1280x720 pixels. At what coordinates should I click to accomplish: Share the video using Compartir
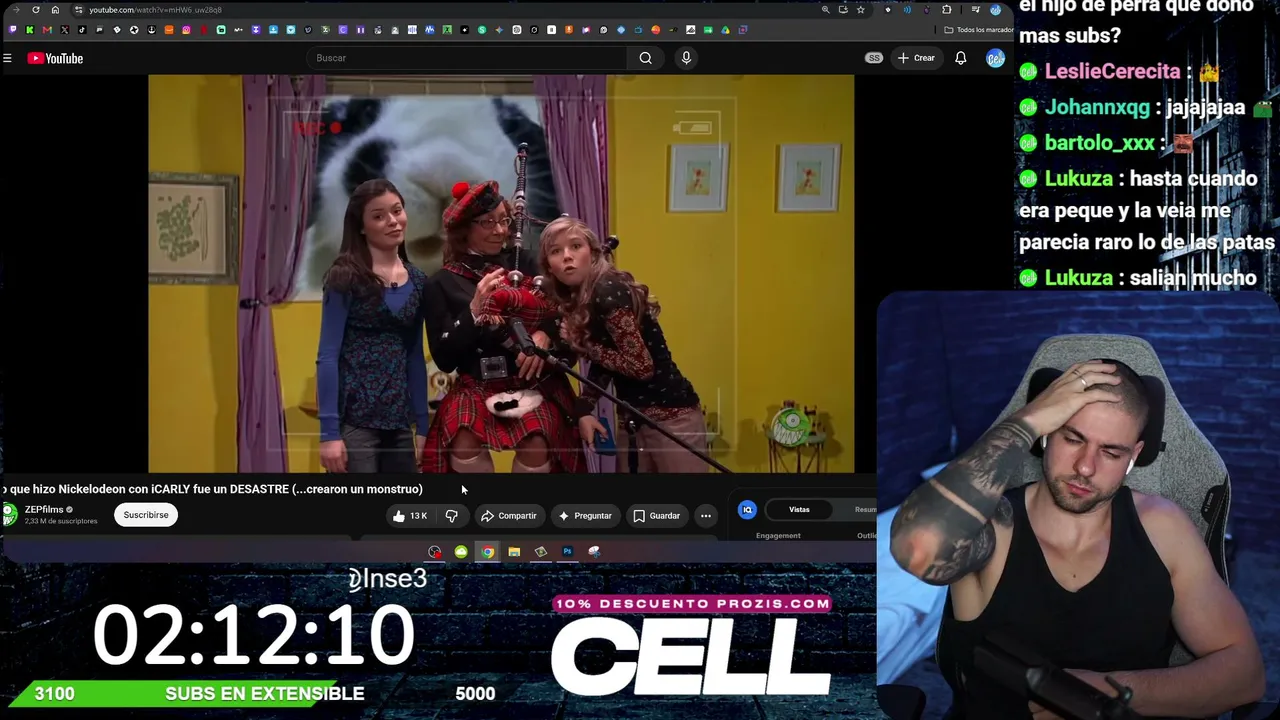pyautogui.click(x=509, y=516)
